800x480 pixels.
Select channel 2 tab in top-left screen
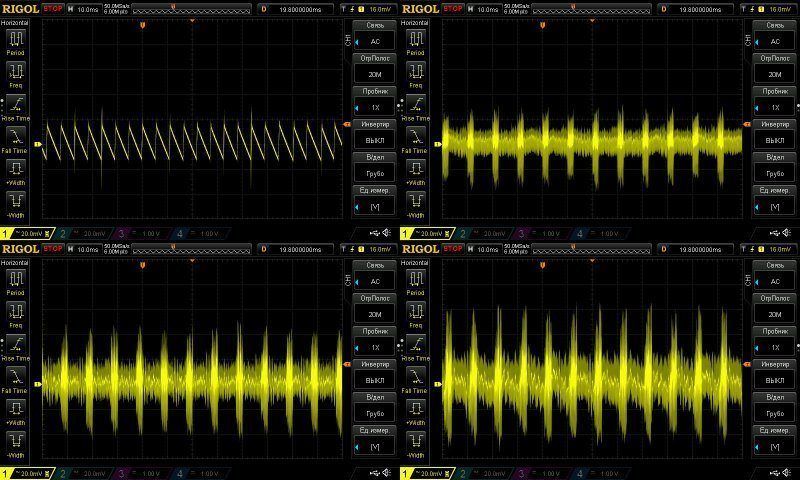pyautogui.click(x=84, y=234)
